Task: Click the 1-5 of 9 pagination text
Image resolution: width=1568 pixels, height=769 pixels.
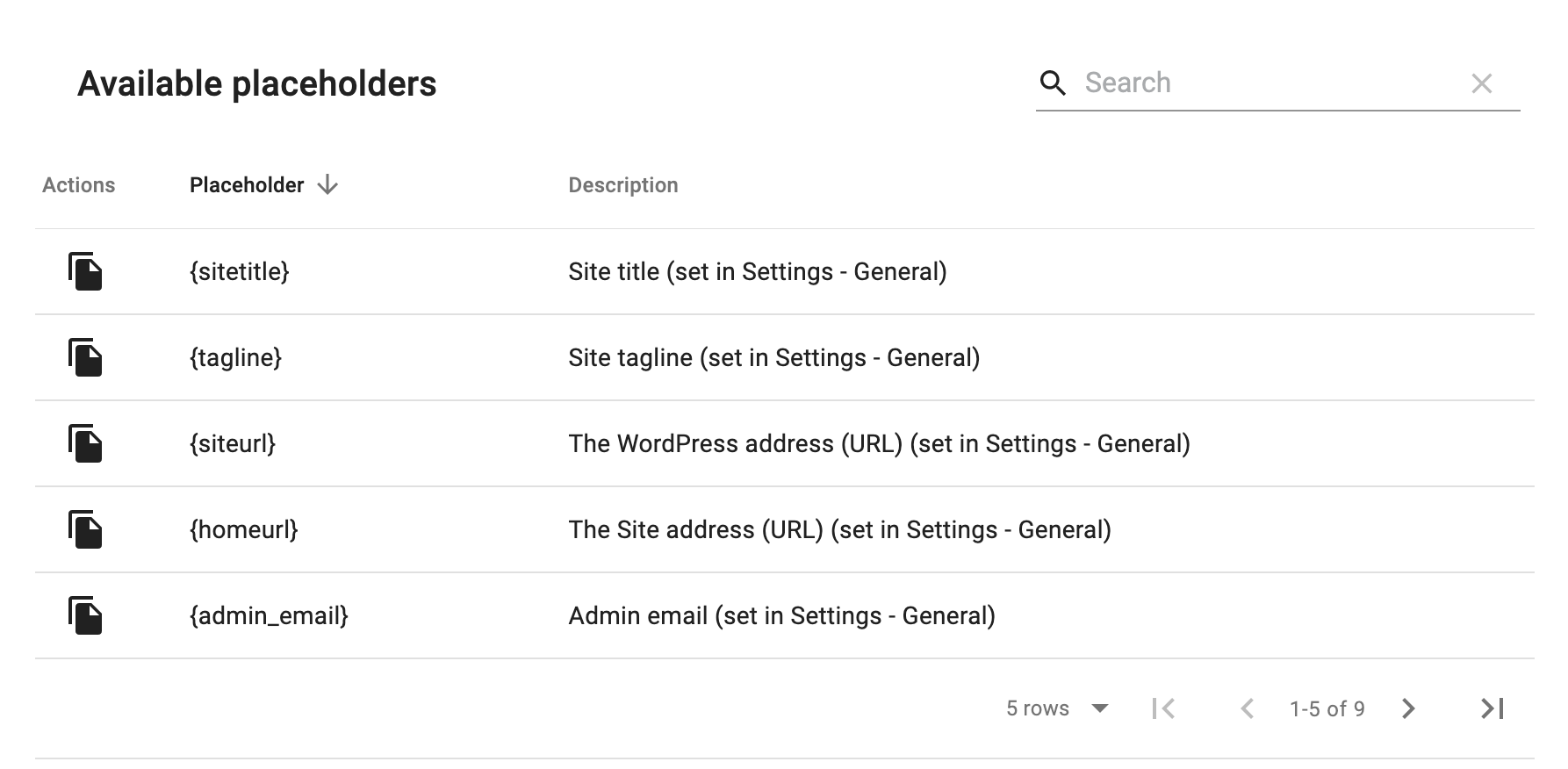Action: (x=1327, y=708)
